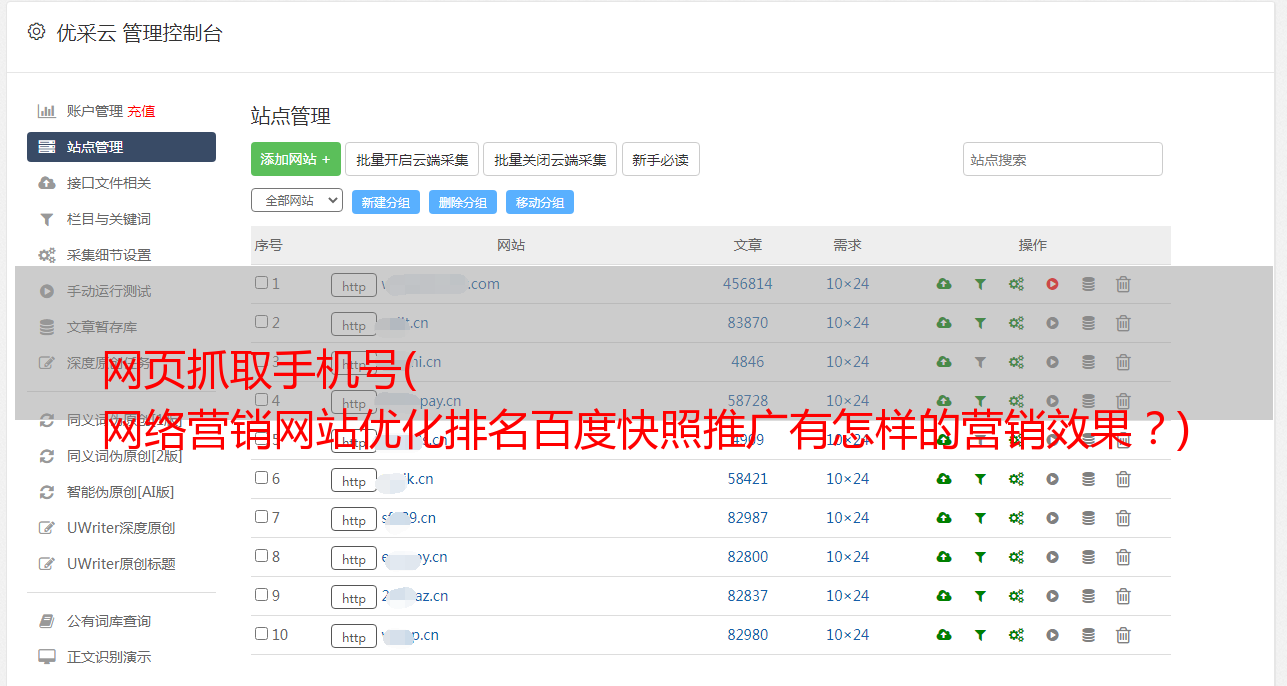This screenshot has height=686, width=1287.
Task: Open gears settings icon in row 9
Action: [x=1016, y=596]
